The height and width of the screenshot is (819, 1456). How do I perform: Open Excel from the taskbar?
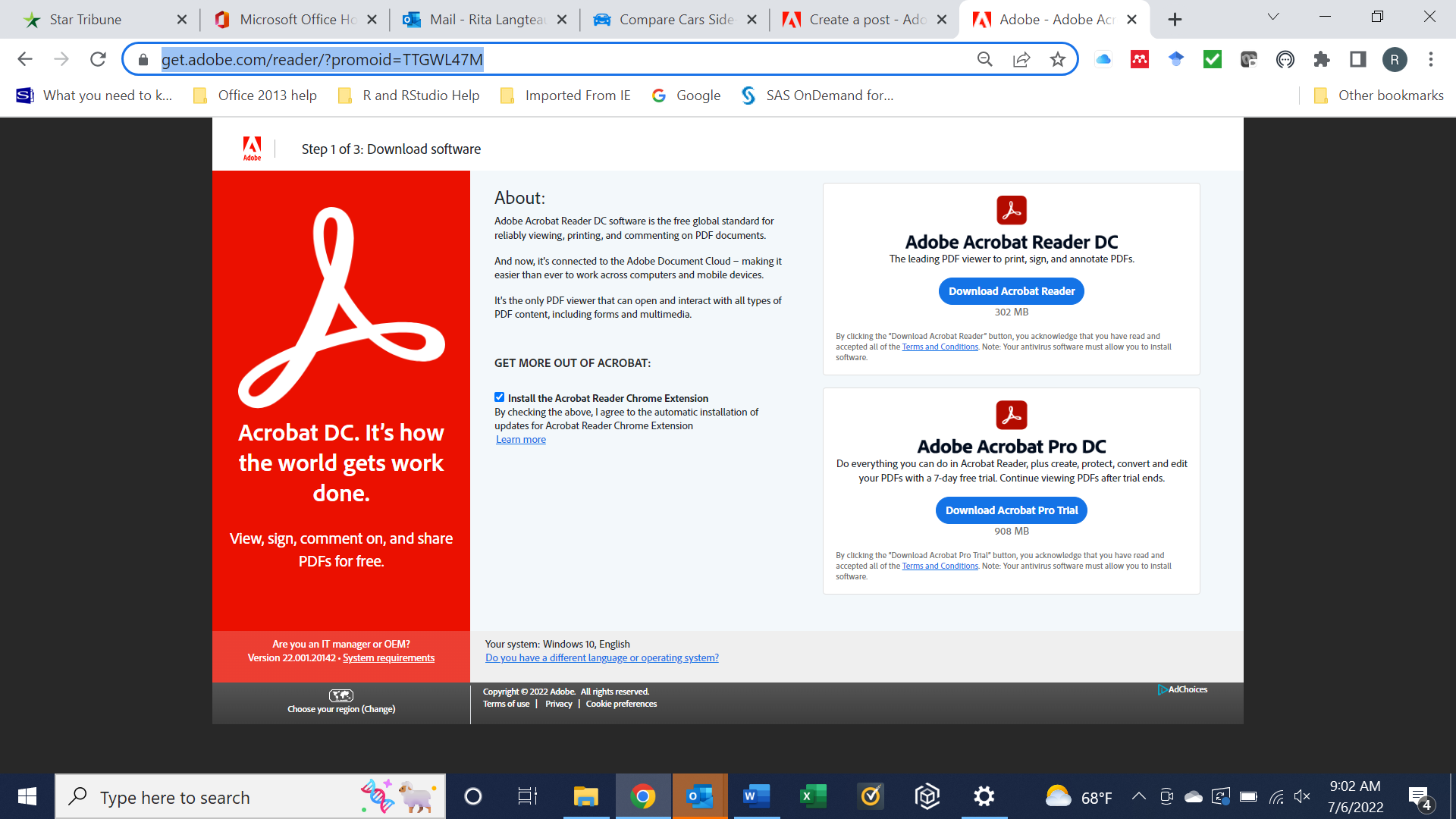pos(813,796)
